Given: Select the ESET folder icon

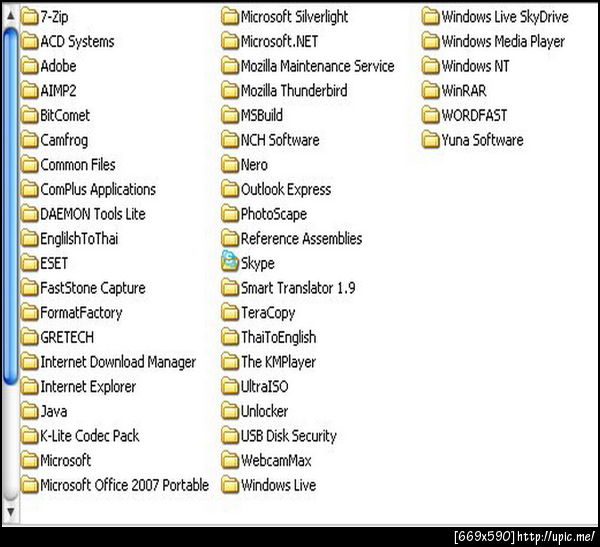Looking at the screenshot, I should coord(29,263).
